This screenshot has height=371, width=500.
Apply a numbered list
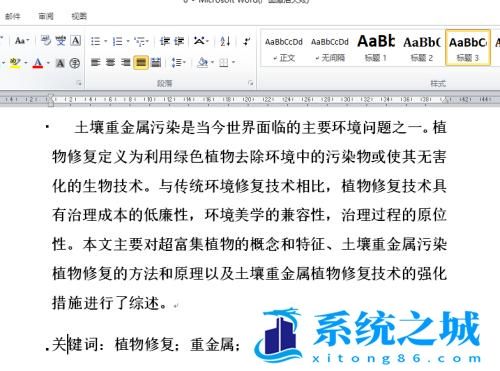(x=117, y=41)
